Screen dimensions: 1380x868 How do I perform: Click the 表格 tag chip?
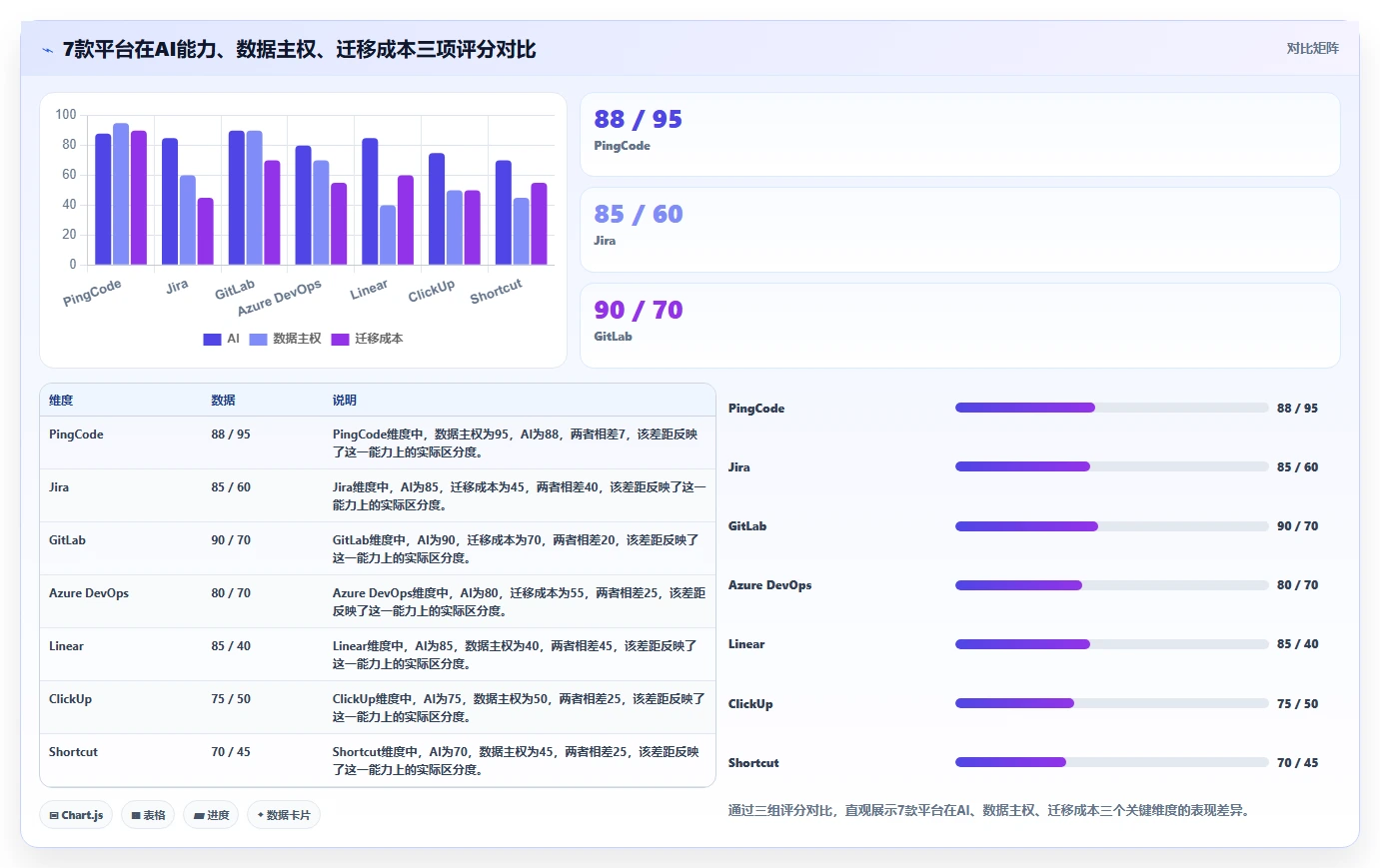point(148,815)
